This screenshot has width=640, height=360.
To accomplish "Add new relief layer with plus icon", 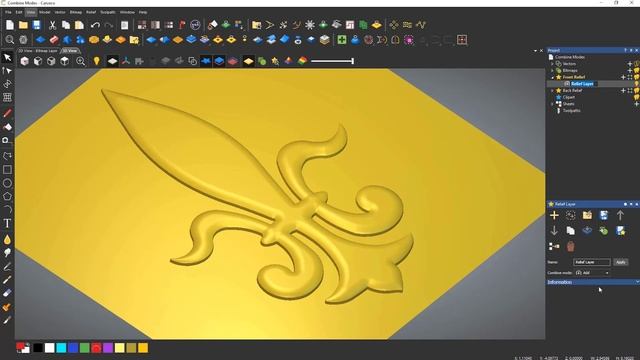I will [554, 215].
